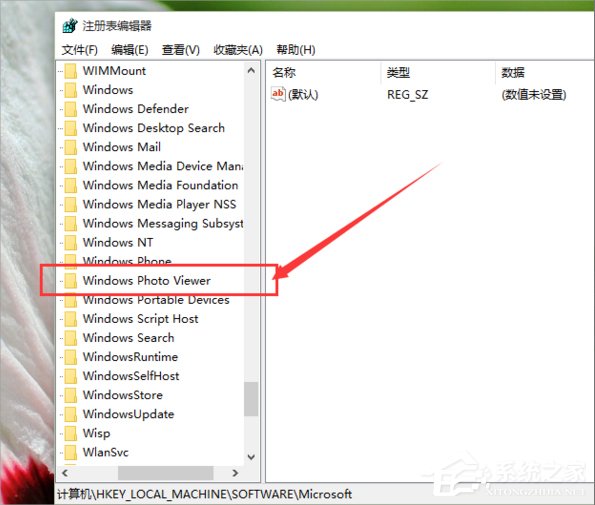Click the WindowsStore folder icon
This screenshot has width=595, height=505.
coord(71,395)
